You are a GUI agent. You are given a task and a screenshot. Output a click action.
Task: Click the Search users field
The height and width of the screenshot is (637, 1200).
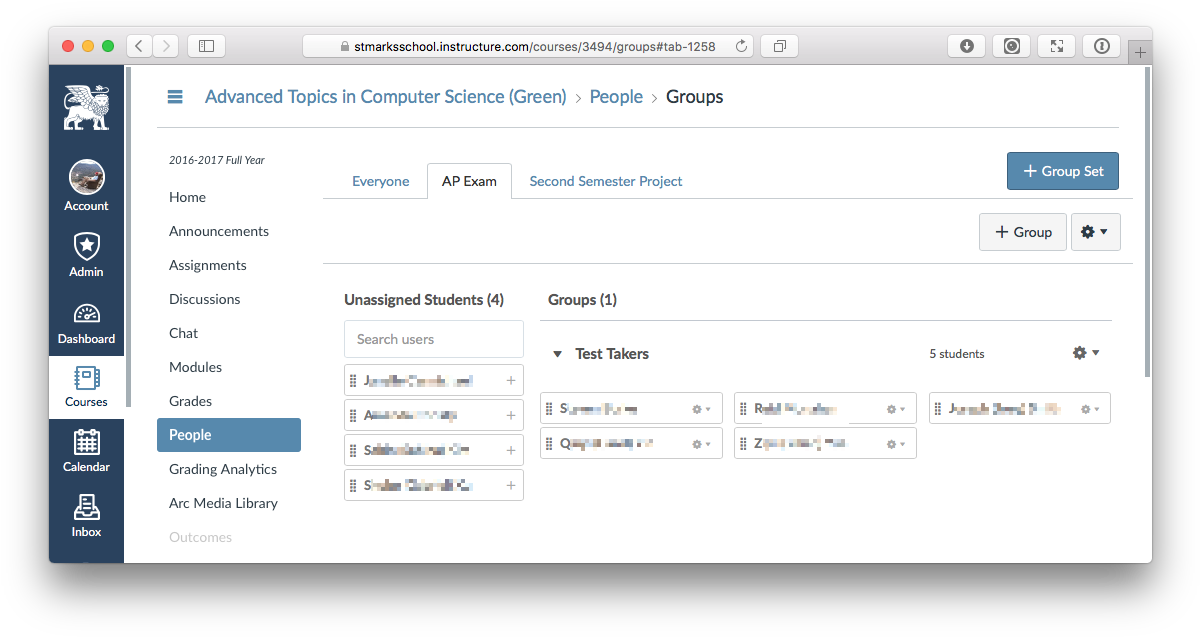tap(433, 339)
